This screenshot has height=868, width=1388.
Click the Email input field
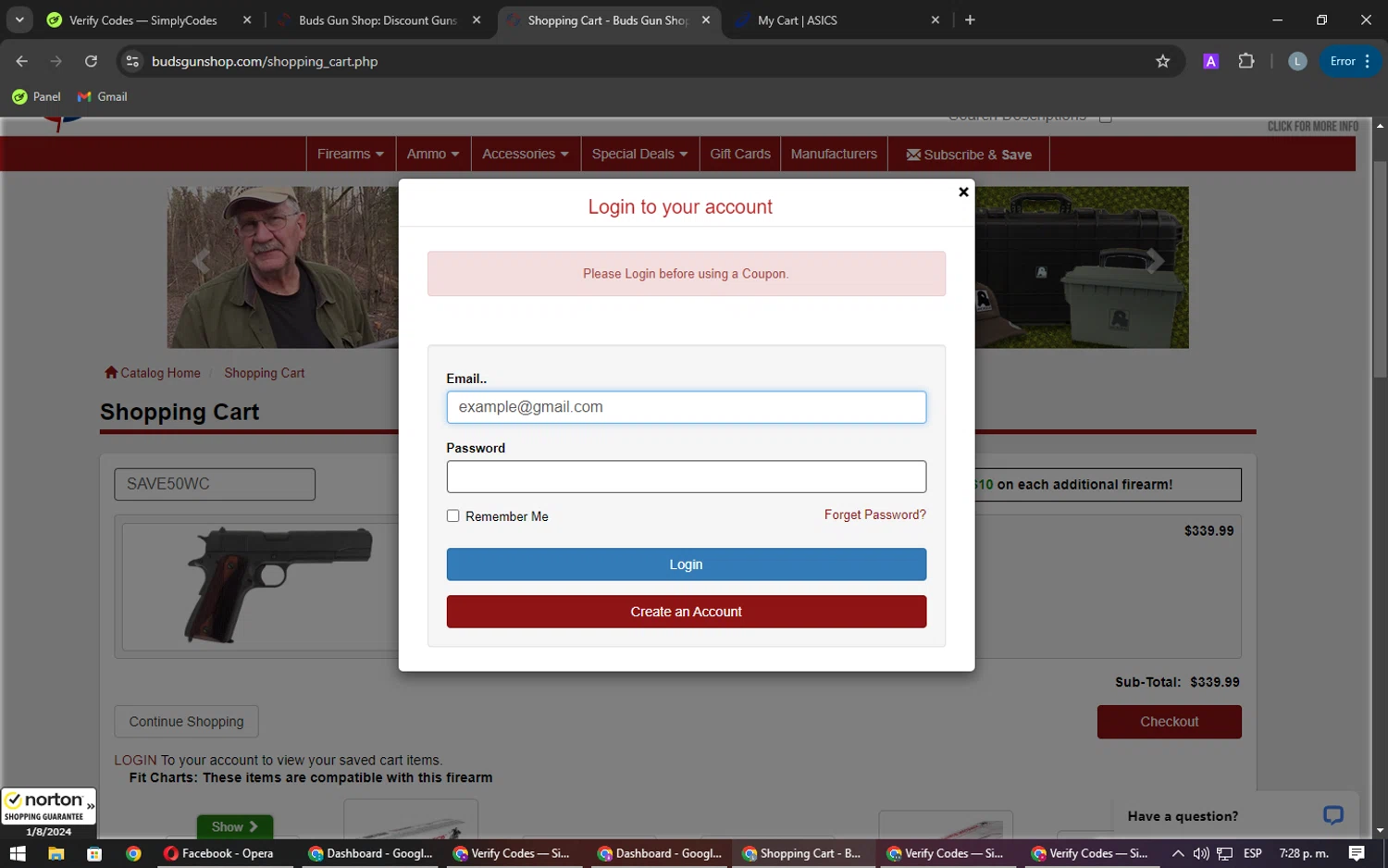pyautogui.click(x=686, y=407)
